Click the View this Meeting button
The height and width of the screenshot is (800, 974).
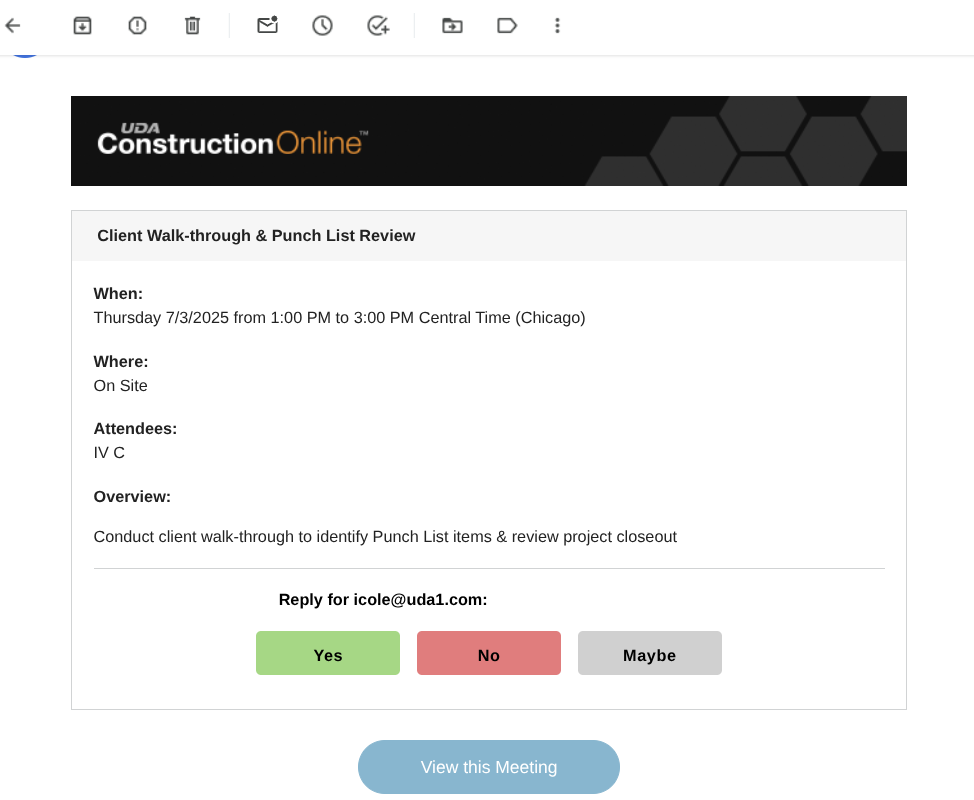tap(489, 767)
